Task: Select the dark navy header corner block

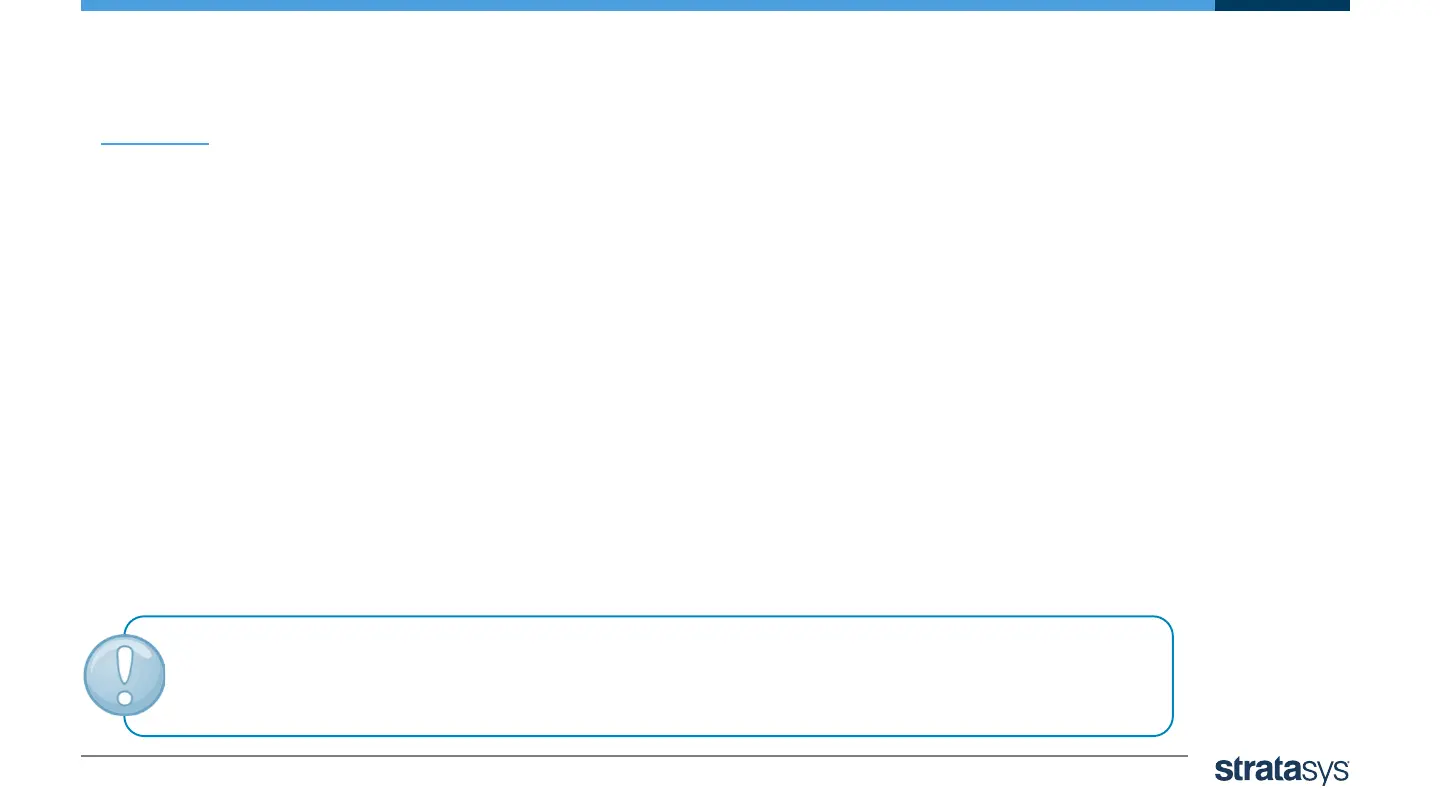Action: (1282, 5)
